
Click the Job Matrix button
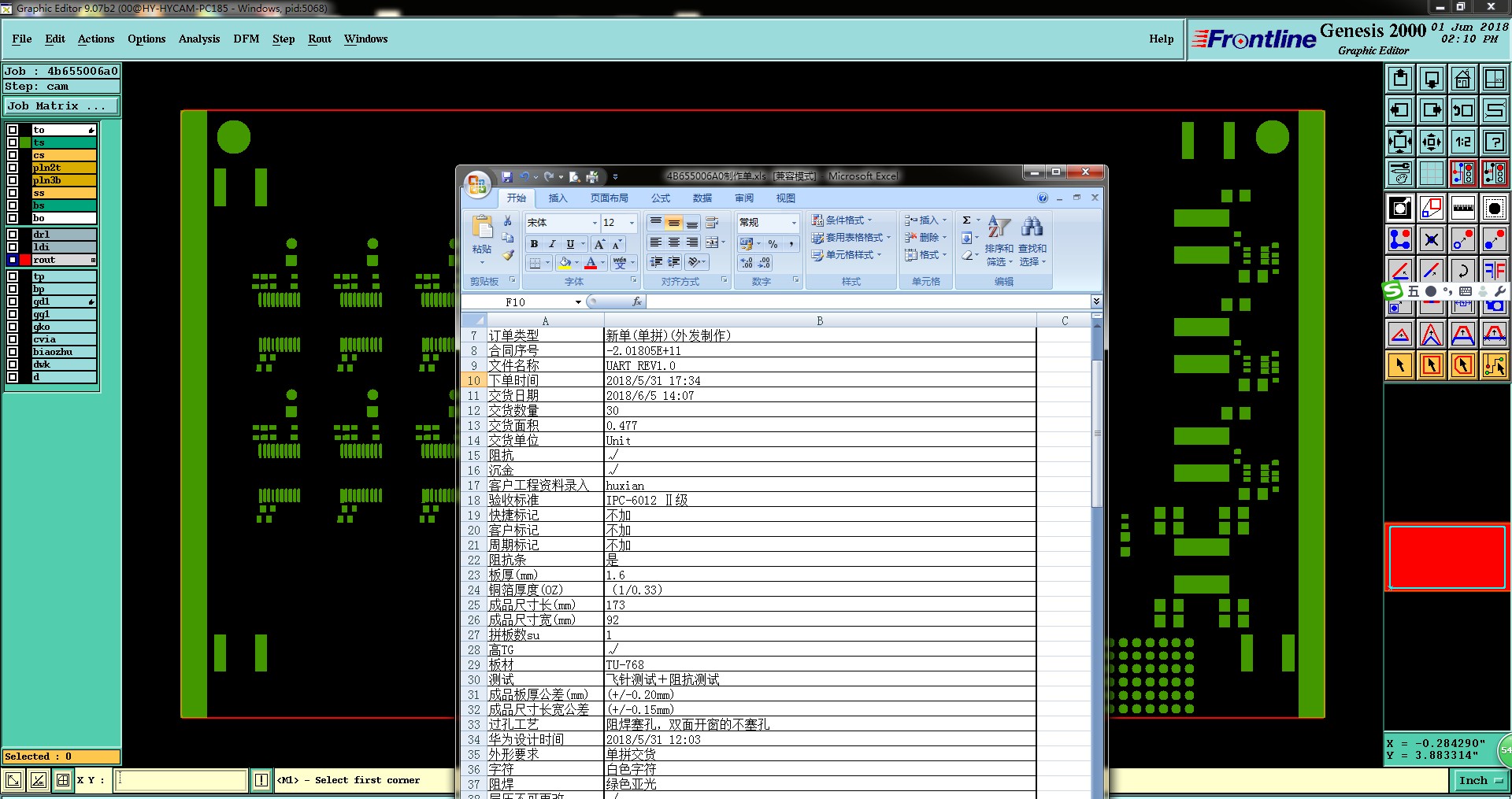(x=61, y=105)
